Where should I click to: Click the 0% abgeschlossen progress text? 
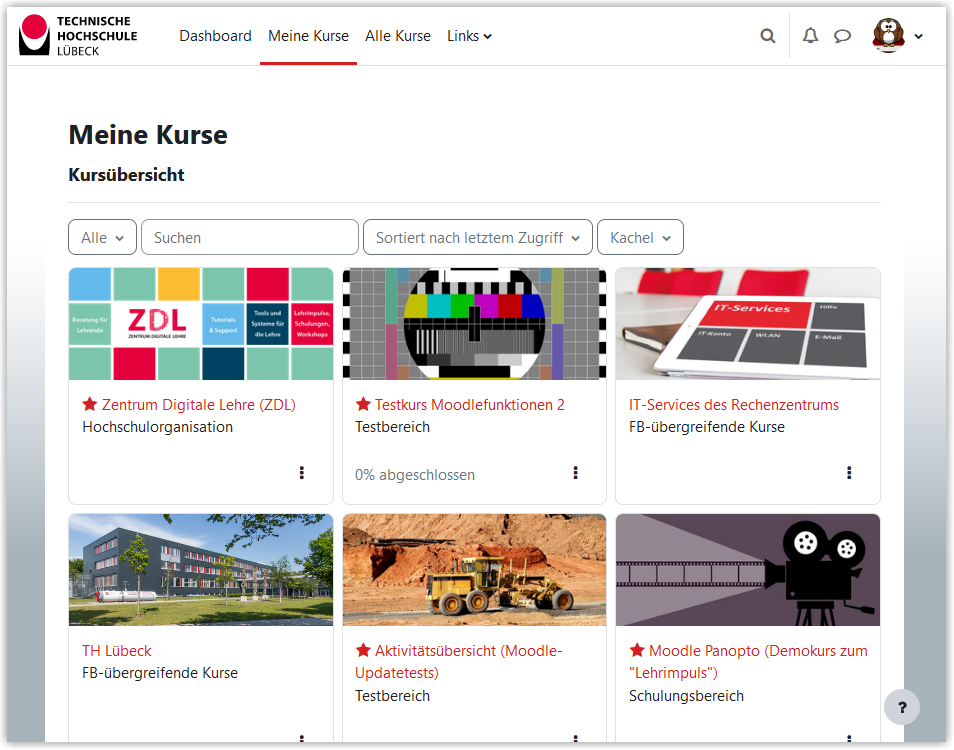(415, 475)
